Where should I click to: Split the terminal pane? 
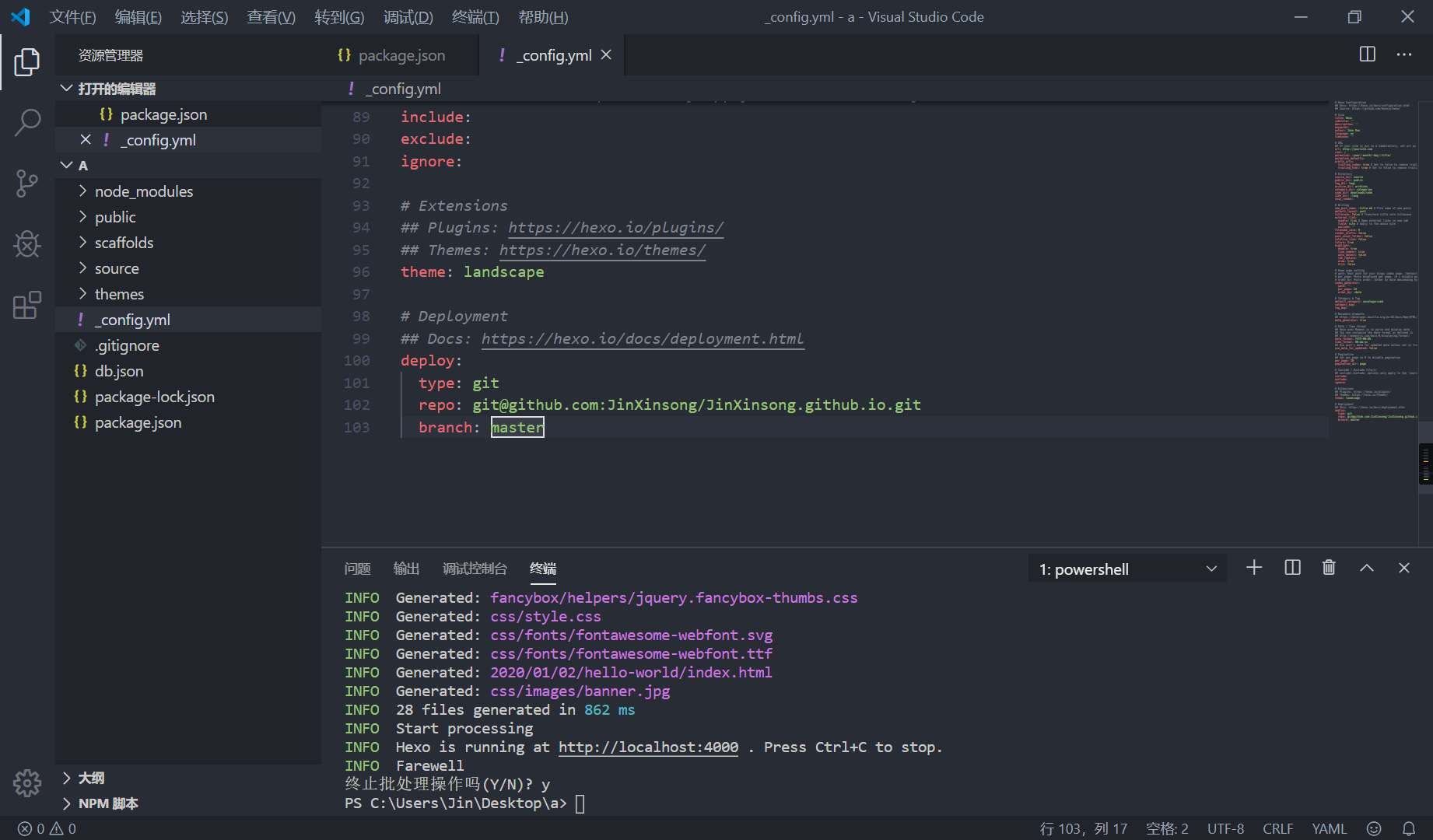[1292, 568]
